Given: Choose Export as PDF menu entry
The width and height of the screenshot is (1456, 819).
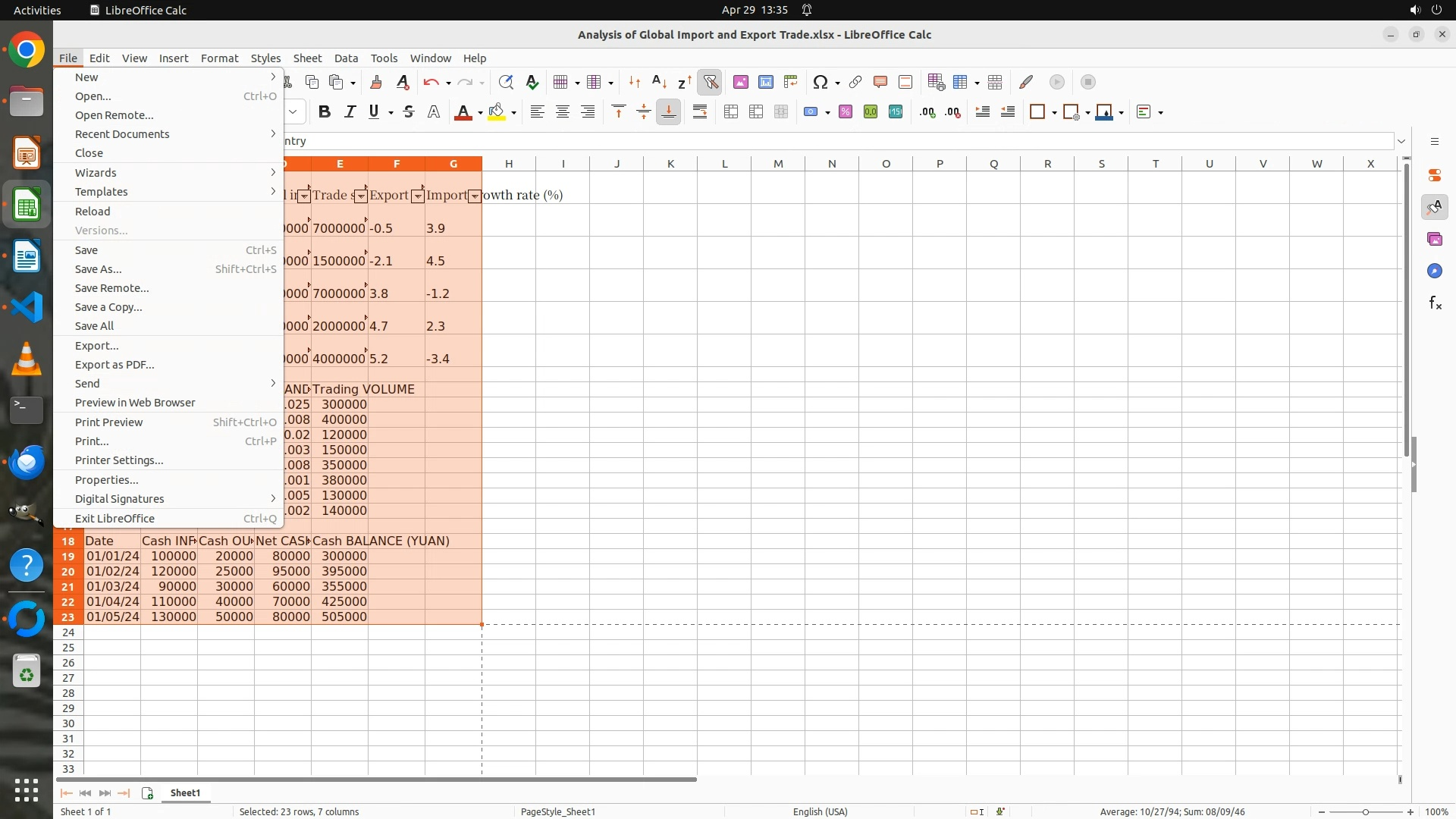Looking at the screenshot, I should click(115, 365).
